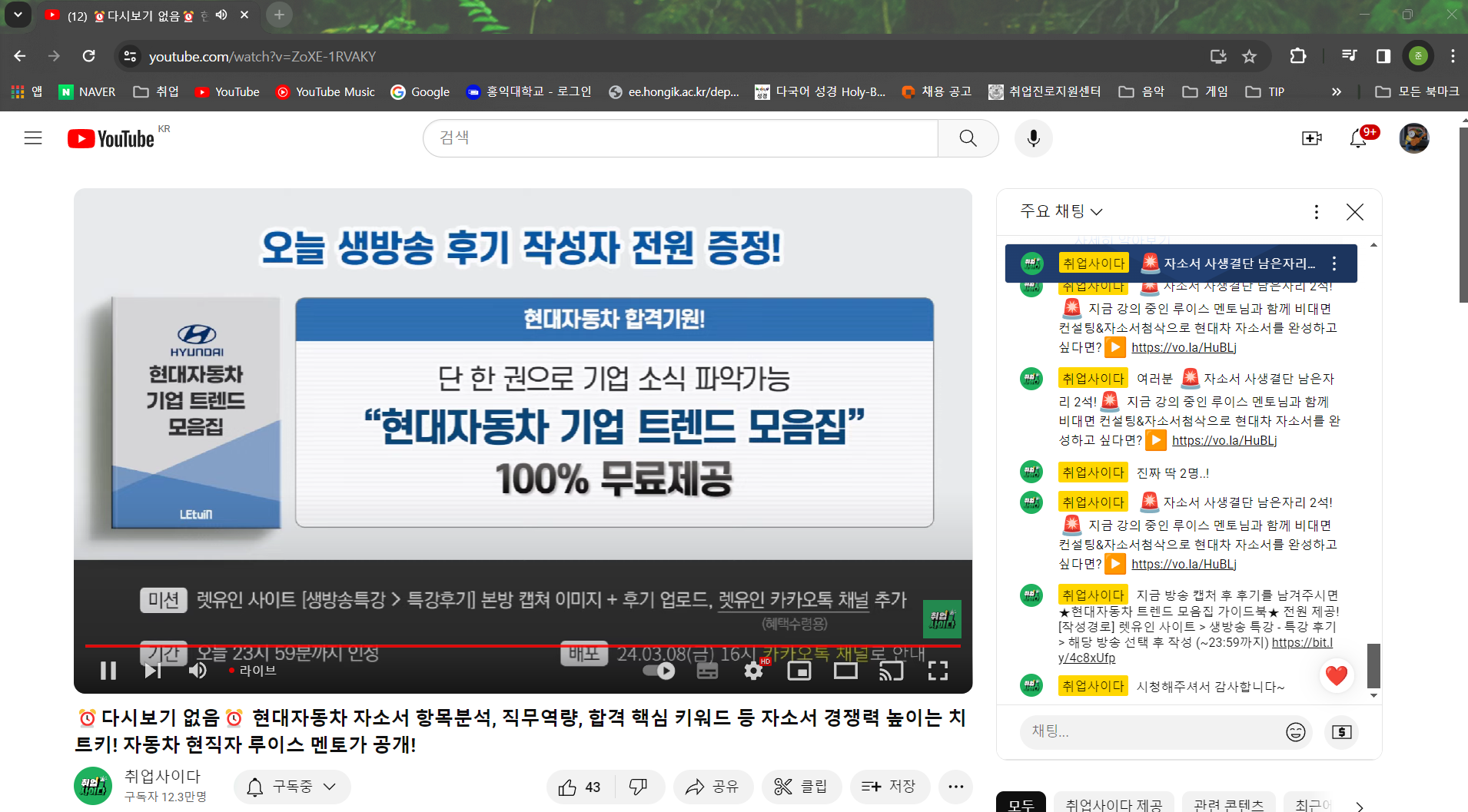
Task: Toggle subtitles on the video player
Action: point(707,671)
